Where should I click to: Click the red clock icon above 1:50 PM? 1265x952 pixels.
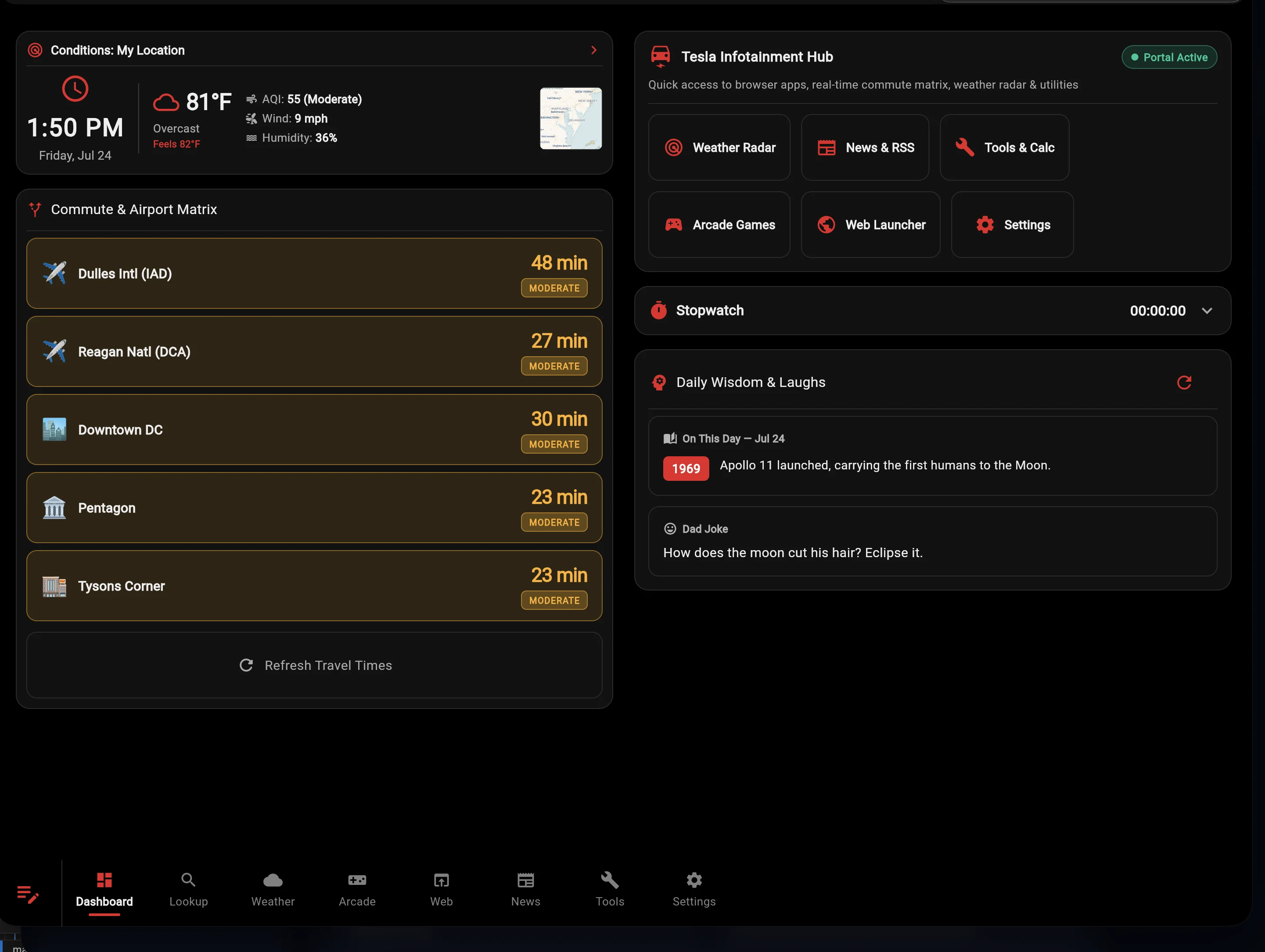pos(75,89)
